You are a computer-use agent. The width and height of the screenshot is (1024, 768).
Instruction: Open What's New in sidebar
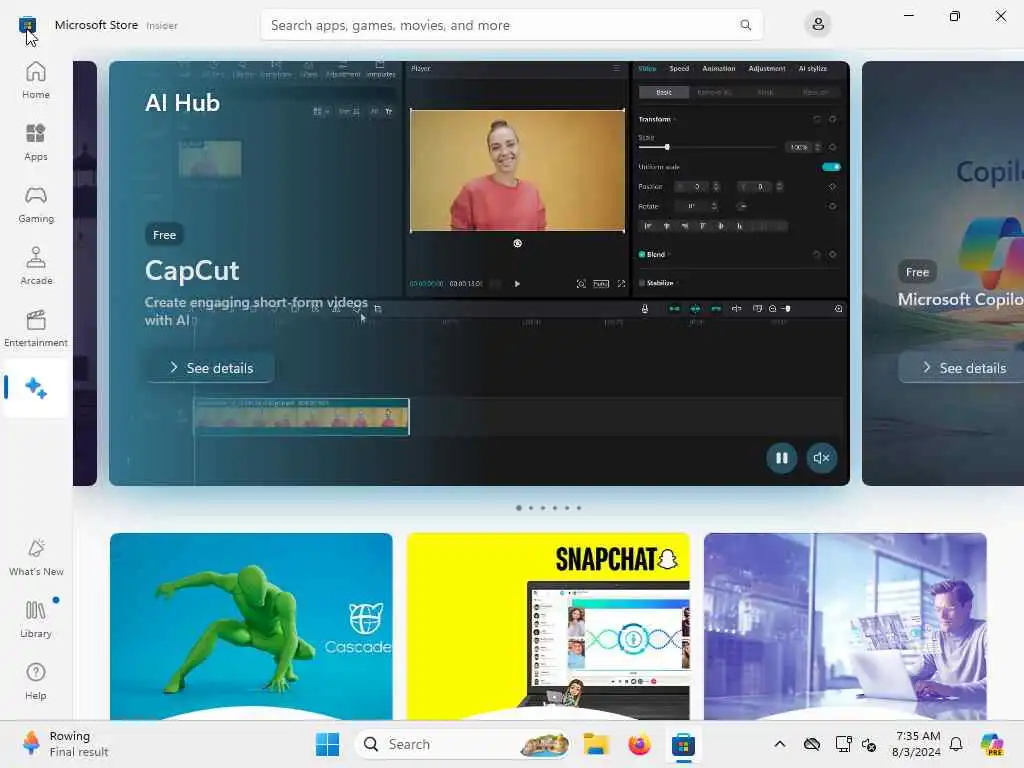tap(36, 558)
